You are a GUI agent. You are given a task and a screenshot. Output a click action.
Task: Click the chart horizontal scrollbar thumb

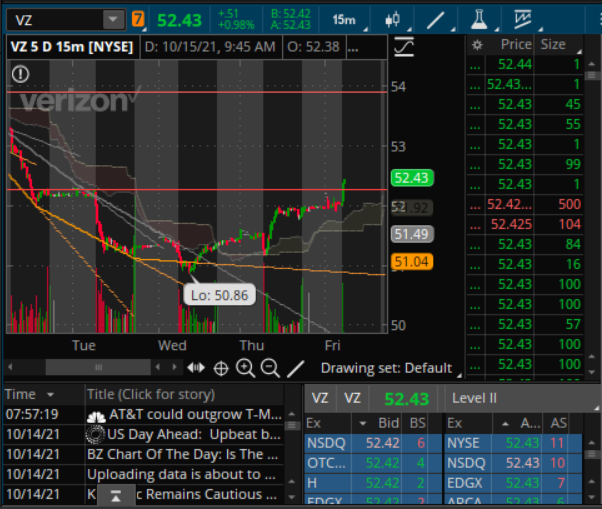pyautogui.click(x=98, y=367)
